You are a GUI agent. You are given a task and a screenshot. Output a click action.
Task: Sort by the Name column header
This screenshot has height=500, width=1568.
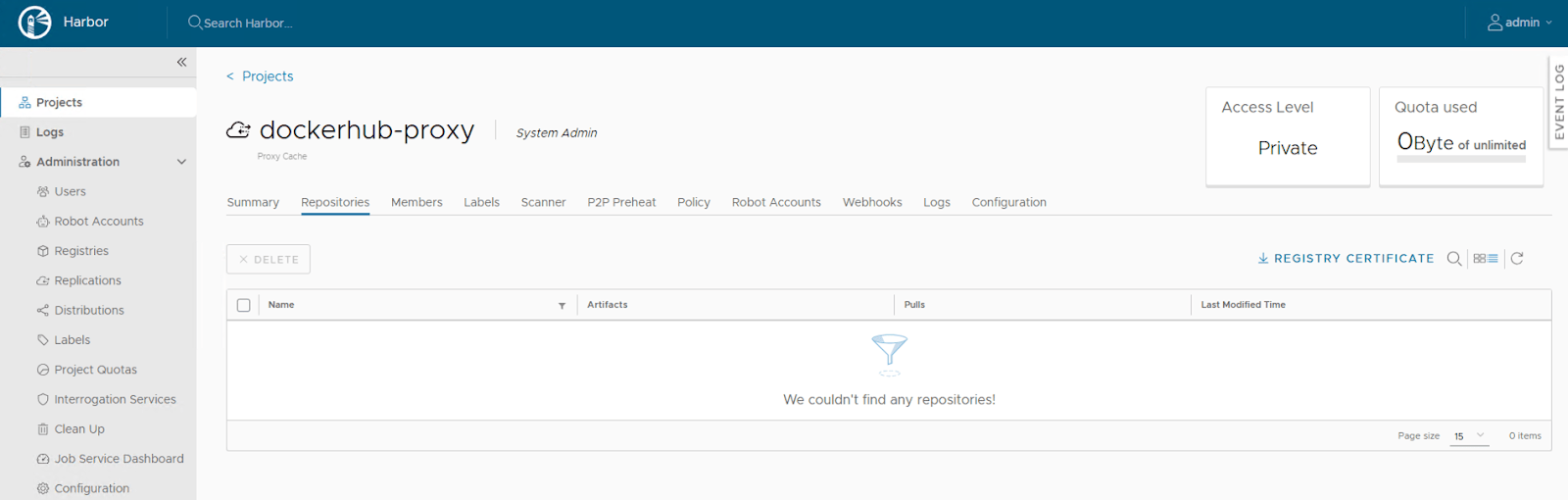point(281,305)
